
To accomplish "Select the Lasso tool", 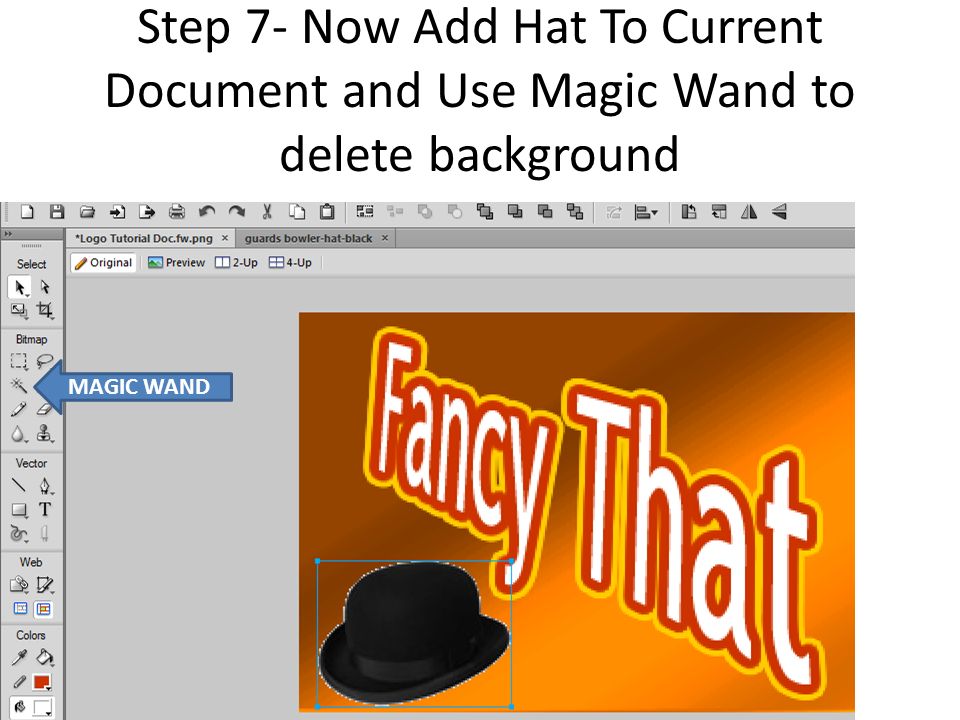I will click(44, 361).
